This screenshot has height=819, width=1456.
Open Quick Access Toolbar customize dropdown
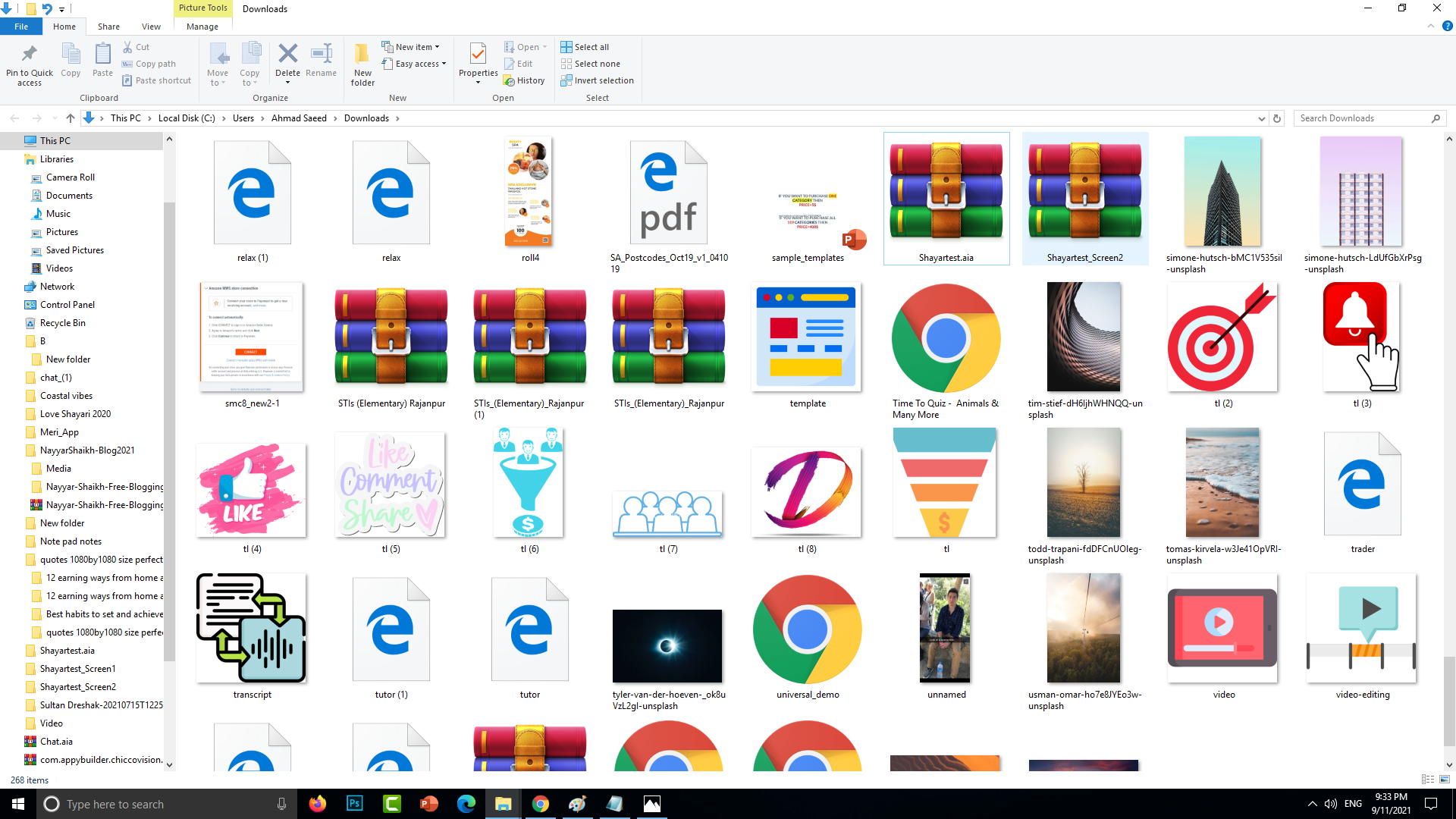61,9
